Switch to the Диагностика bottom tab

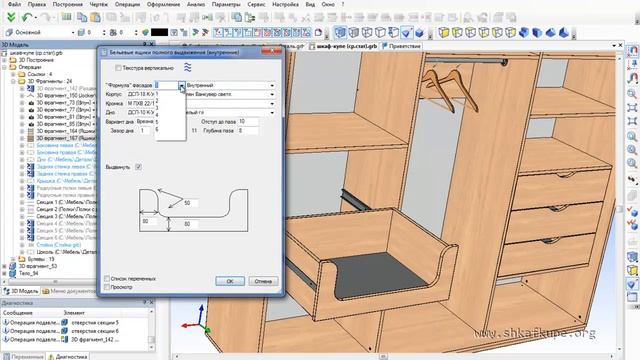click(68, 356)
